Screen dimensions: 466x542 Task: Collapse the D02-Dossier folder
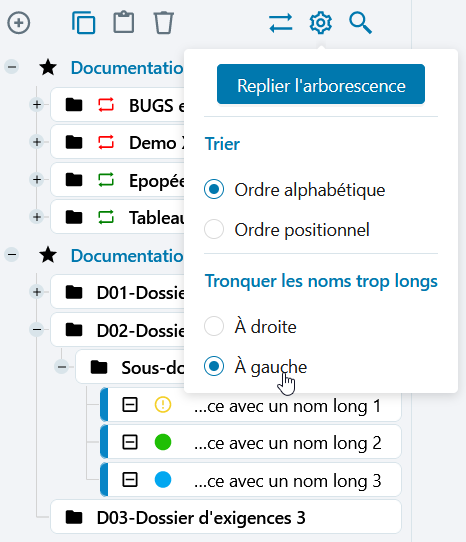coord(37,329)
